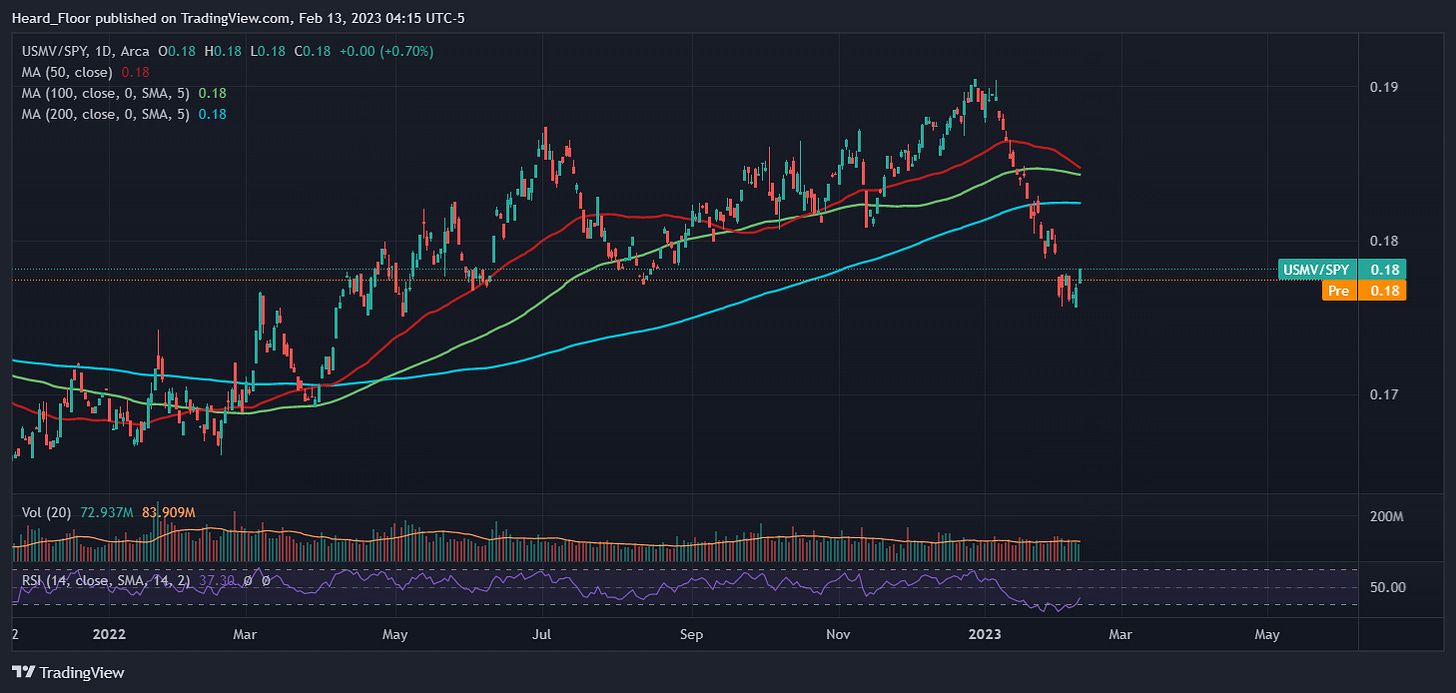Screen dimensions: 1456x693
Task: Select the MA (100, close, 0, SMA, 5) label
Action: click(x=106, y=93)
